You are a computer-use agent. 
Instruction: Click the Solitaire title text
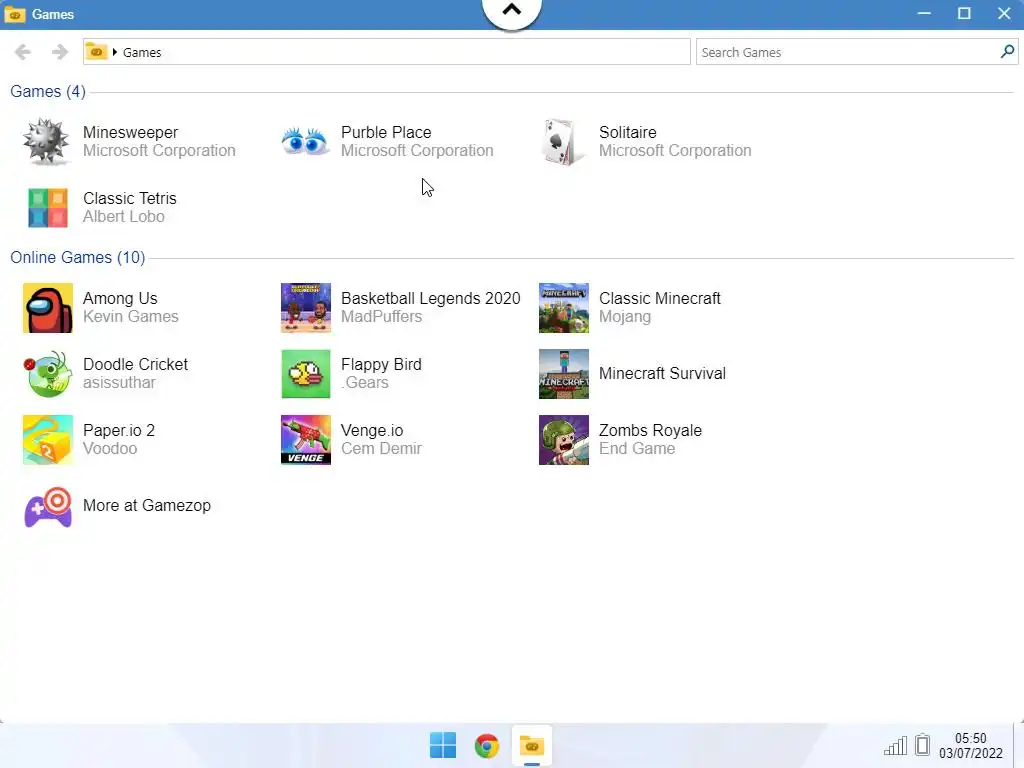tap(628, 133)
